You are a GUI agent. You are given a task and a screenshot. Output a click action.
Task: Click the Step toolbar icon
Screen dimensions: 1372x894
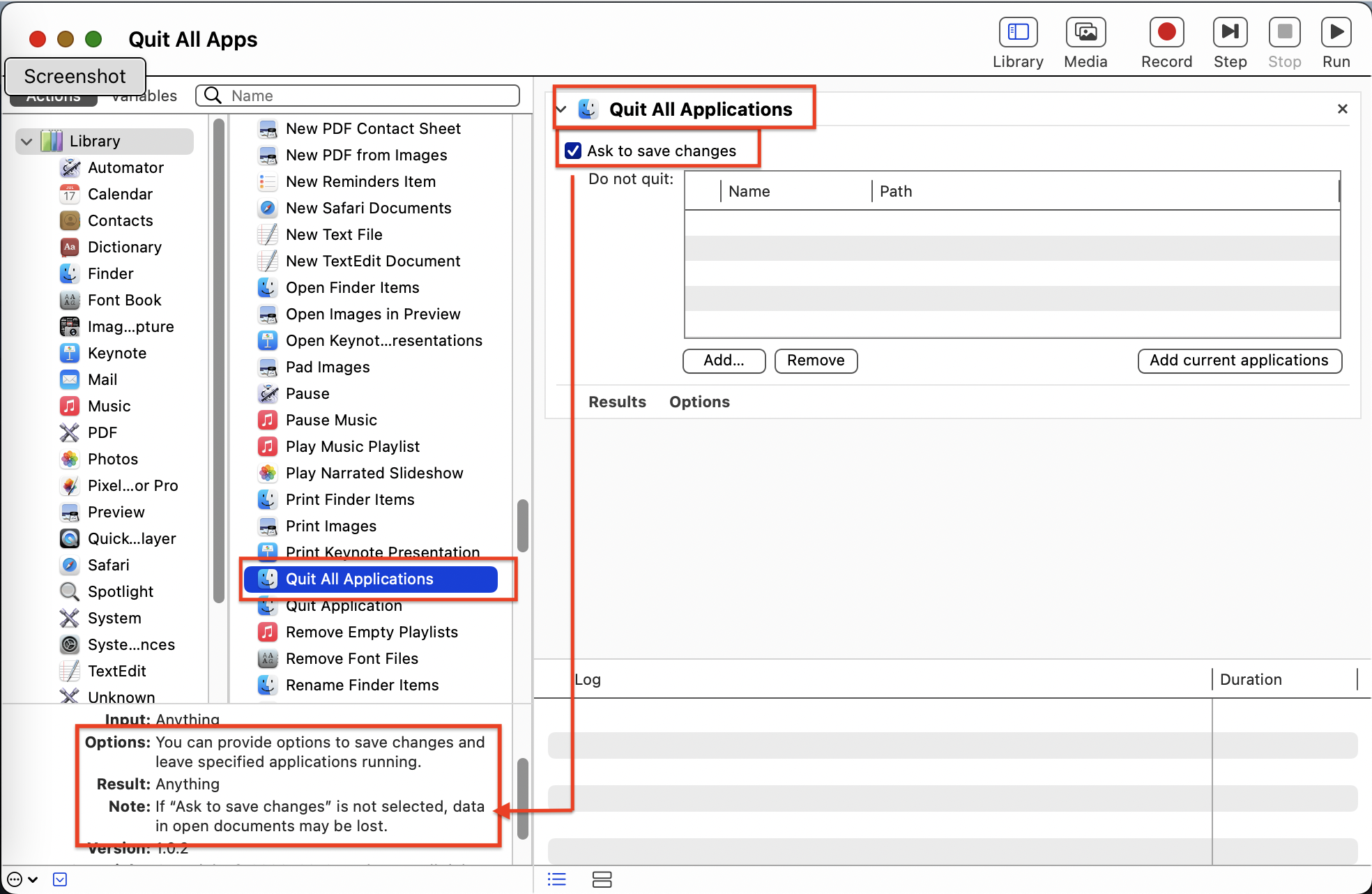point(1230,32)
